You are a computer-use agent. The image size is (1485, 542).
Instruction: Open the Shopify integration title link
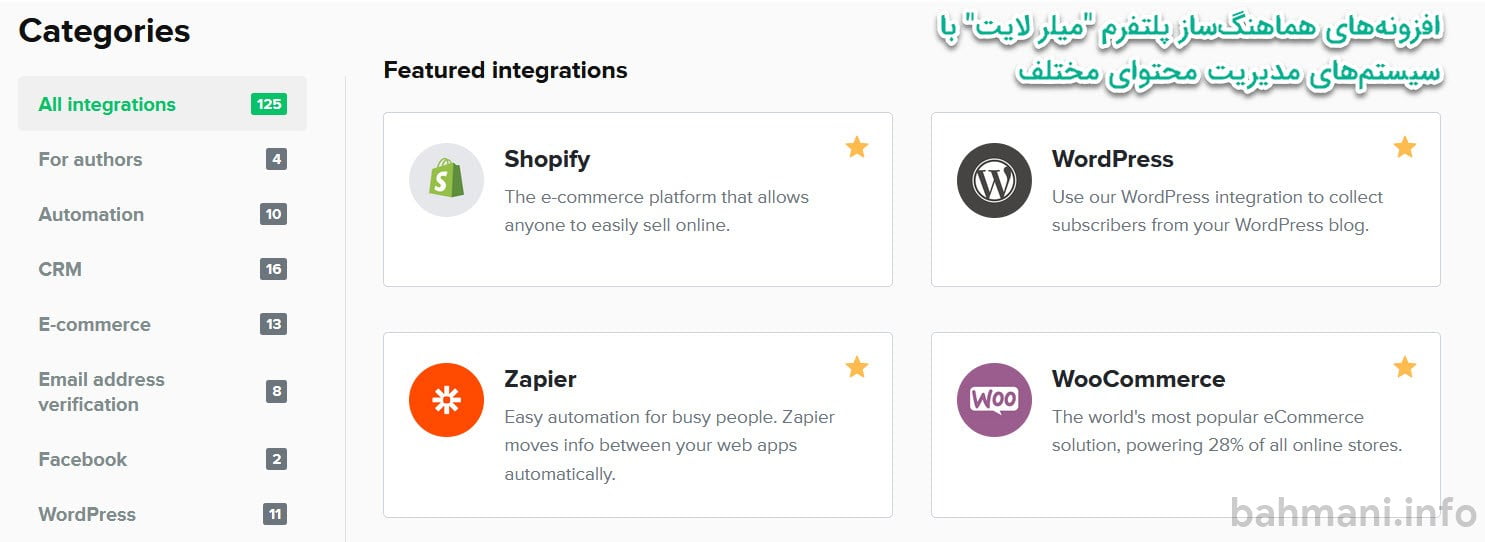pos(547,159)
